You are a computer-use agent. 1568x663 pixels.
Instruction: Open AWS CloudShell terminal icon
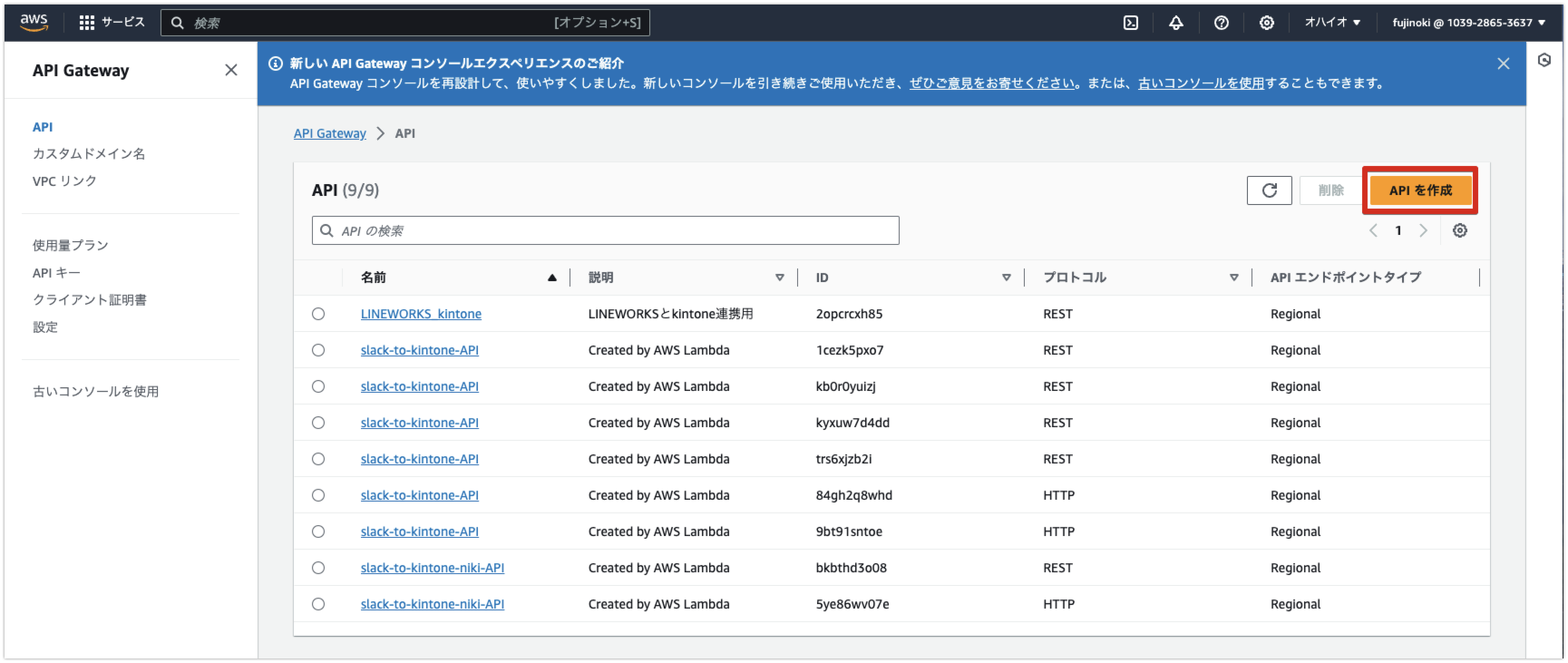coord(1131,23)
